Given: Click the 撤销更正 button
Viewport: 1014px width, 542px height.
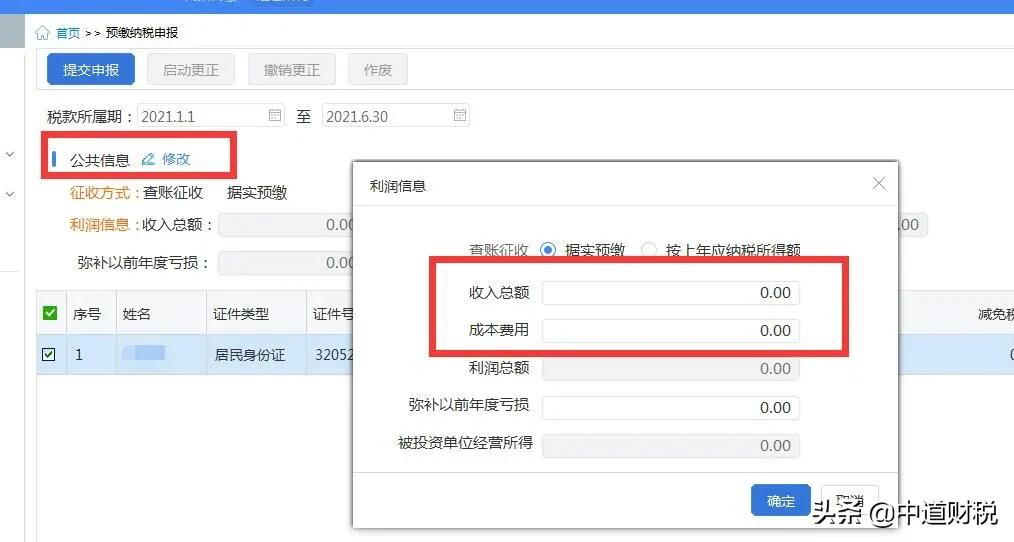Looking at the screenshot, I should (x=292, y=70).
